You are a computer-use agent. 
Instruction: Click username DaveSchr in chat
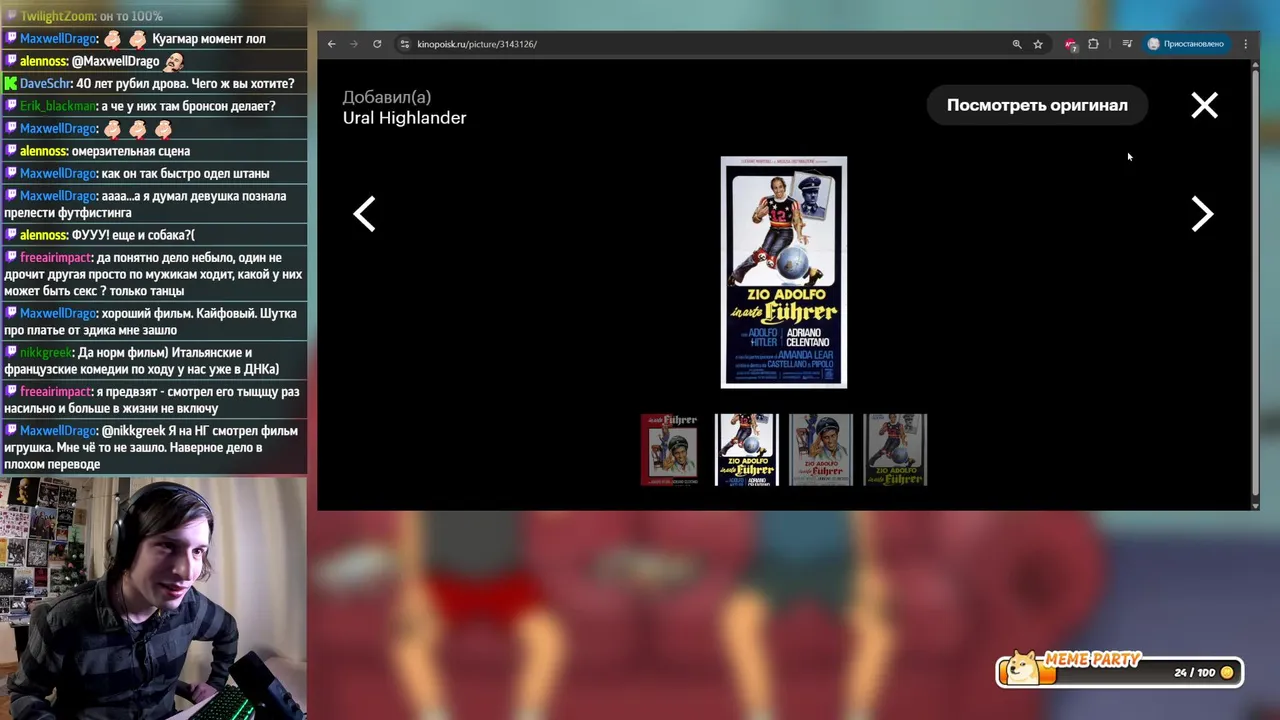click(46, 84)
